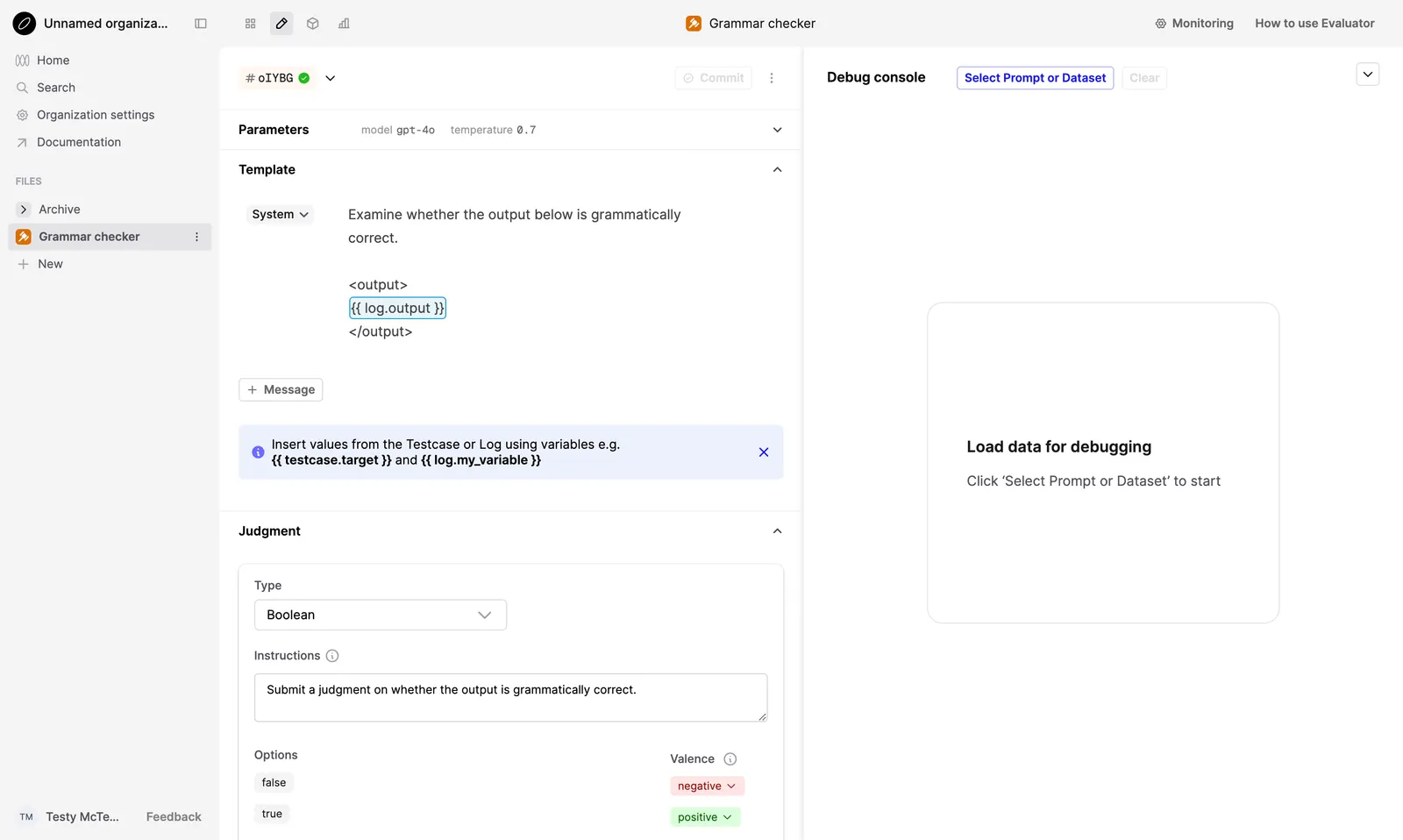Expand the Archive folder
1403x840 pixels.
24,210
